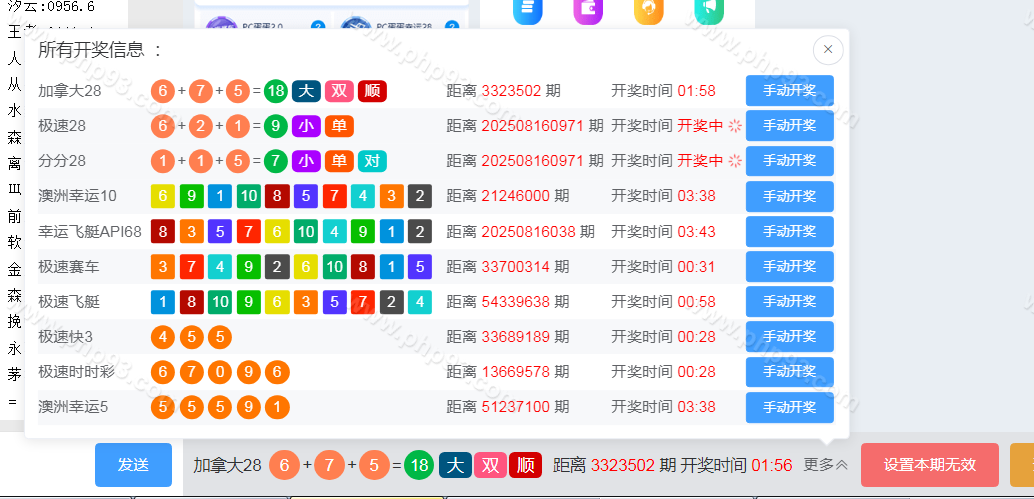
Task: Collapse the 更多 expander in bottom bar
Action: pos(826,464)
